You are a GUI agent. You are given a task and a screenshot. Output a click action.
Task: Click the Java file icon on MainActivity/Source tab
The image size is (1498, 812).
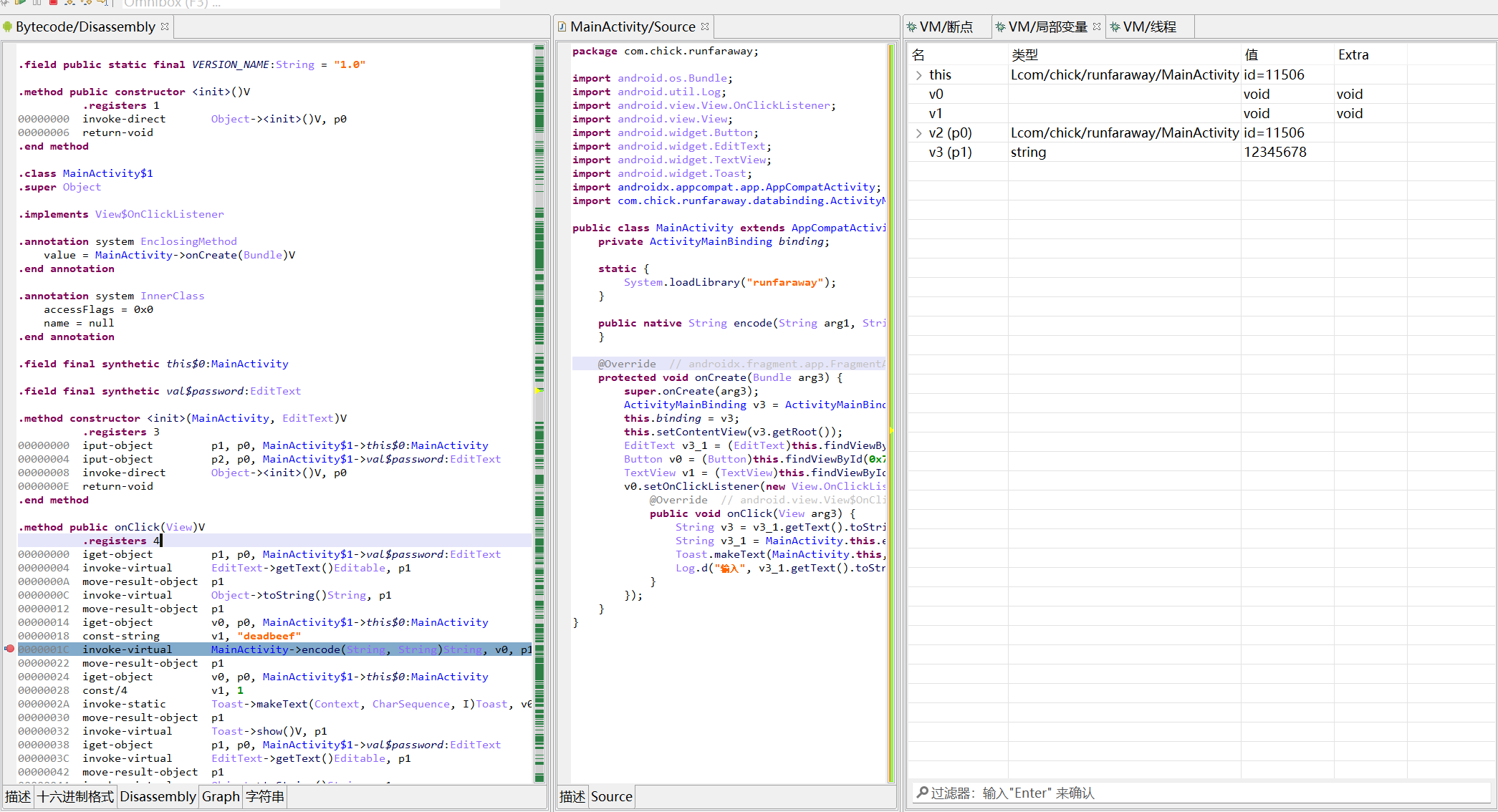pos(563,27)
